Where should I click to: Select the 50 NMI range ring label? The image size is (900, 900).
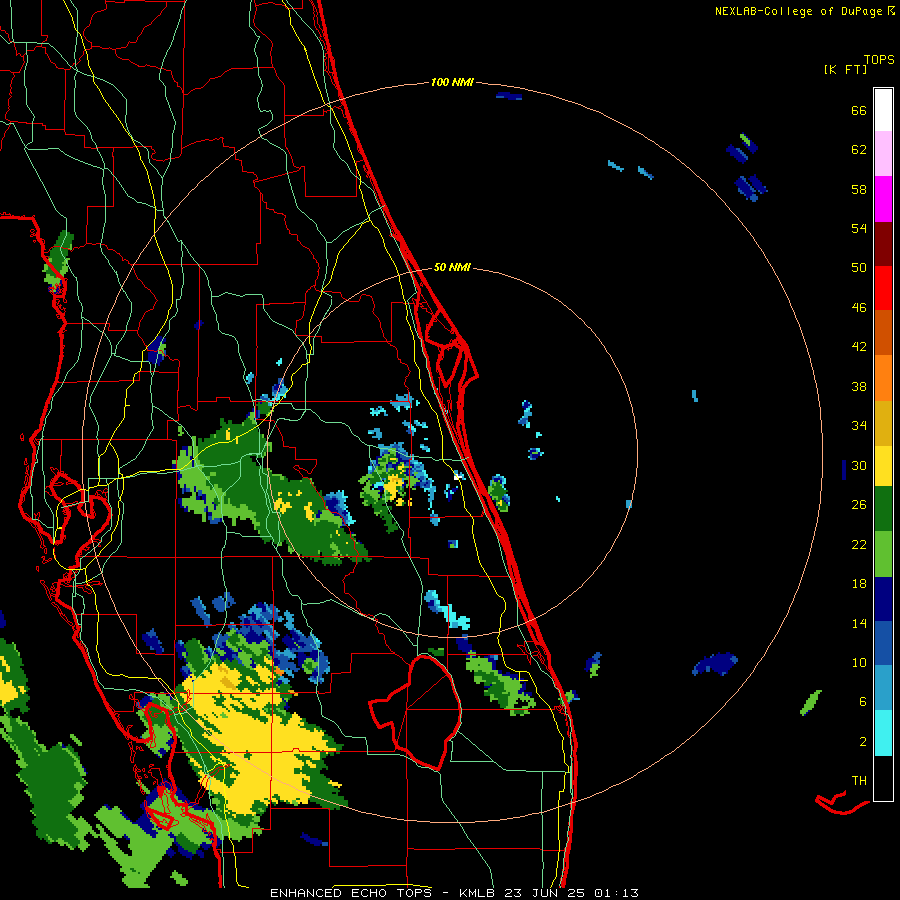pyautogui.click(x=452, y=267)
